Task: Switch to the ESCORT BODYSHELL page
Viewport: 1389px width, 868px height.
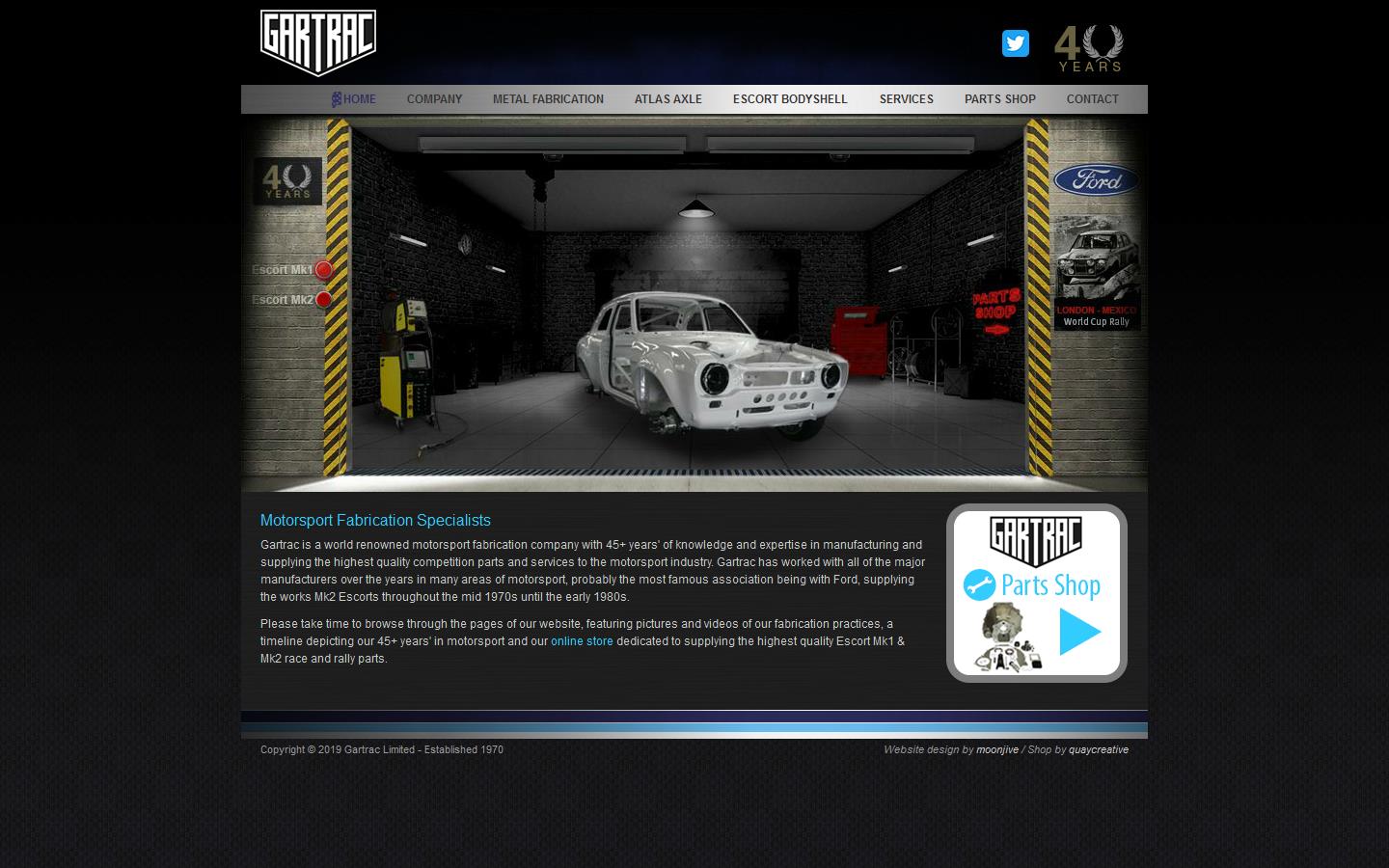Action: 790,98
